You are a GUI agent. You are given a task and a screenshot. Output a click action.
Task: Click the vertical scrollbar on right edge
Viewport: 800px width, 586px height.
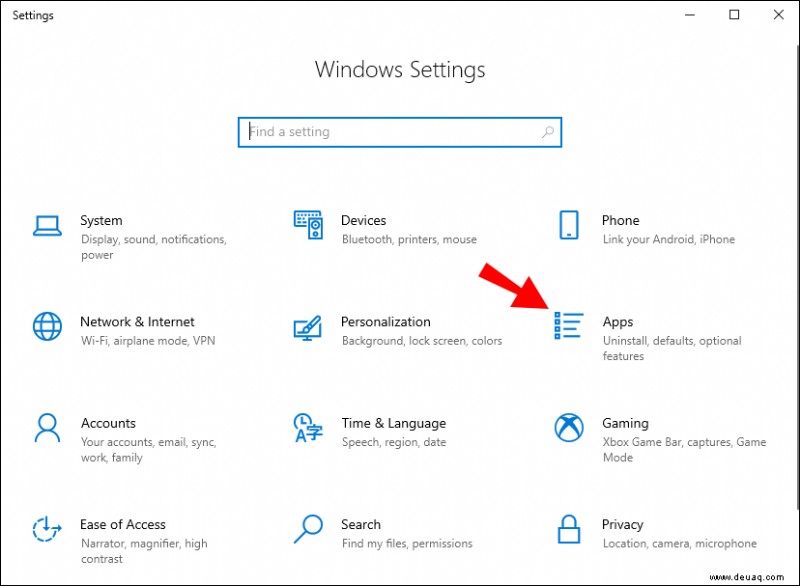[797, 275]
